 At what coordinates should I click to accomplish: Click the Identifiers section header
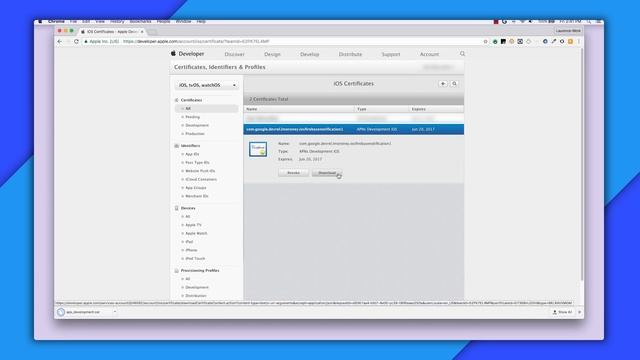click(190, 146)
